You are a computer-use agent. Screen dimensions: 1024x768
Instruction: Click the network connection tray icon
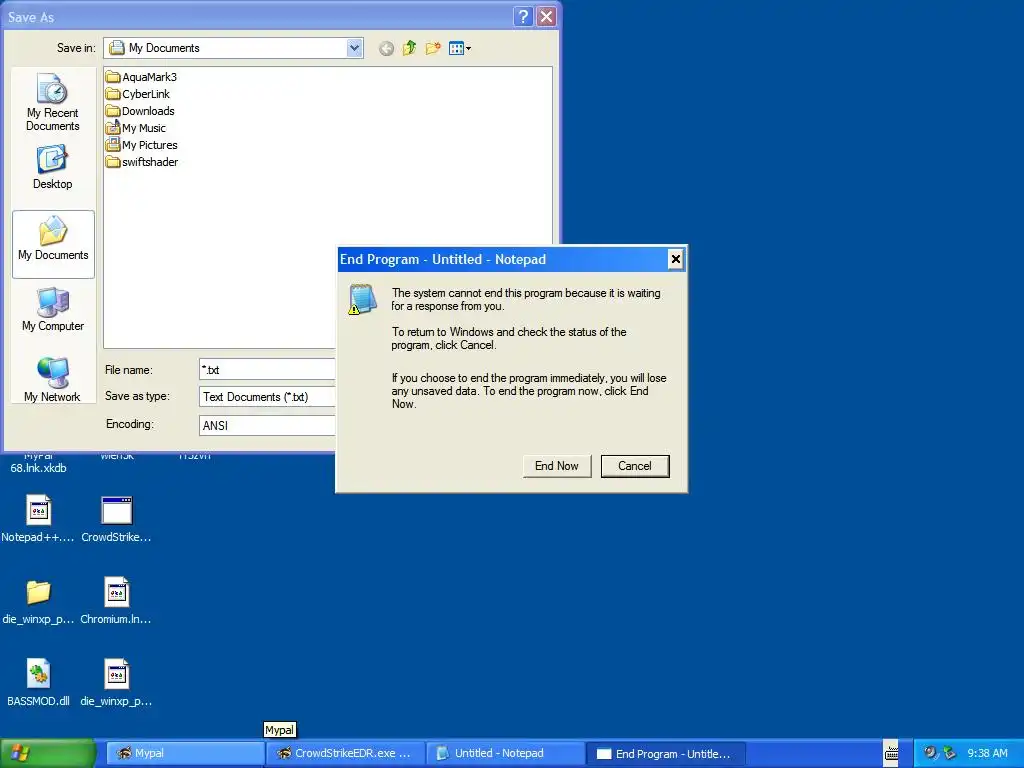[x=949, y=753]
